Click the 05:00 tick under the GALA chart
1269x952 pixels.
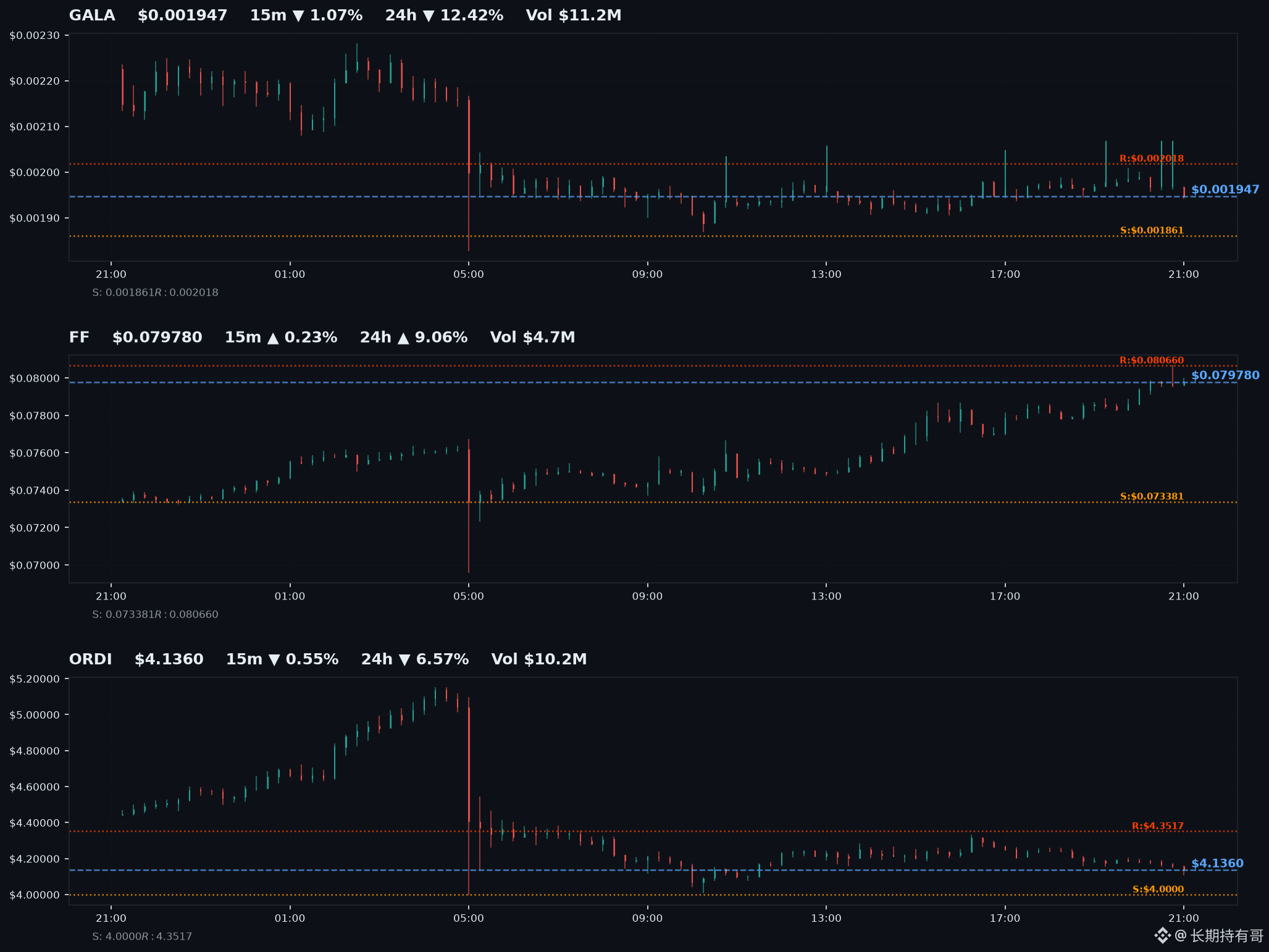469,275
